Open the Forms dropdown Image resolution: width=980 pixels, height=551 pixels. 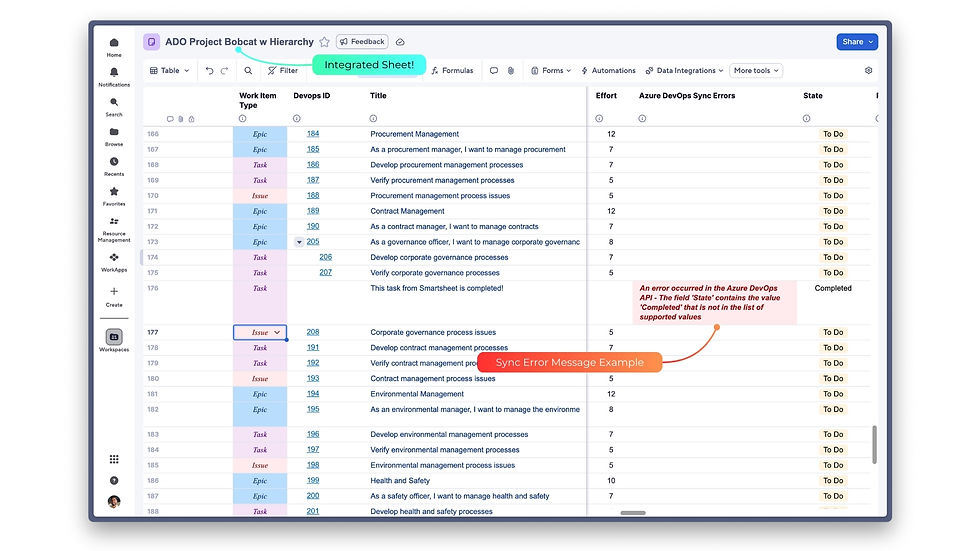(551, 71)
